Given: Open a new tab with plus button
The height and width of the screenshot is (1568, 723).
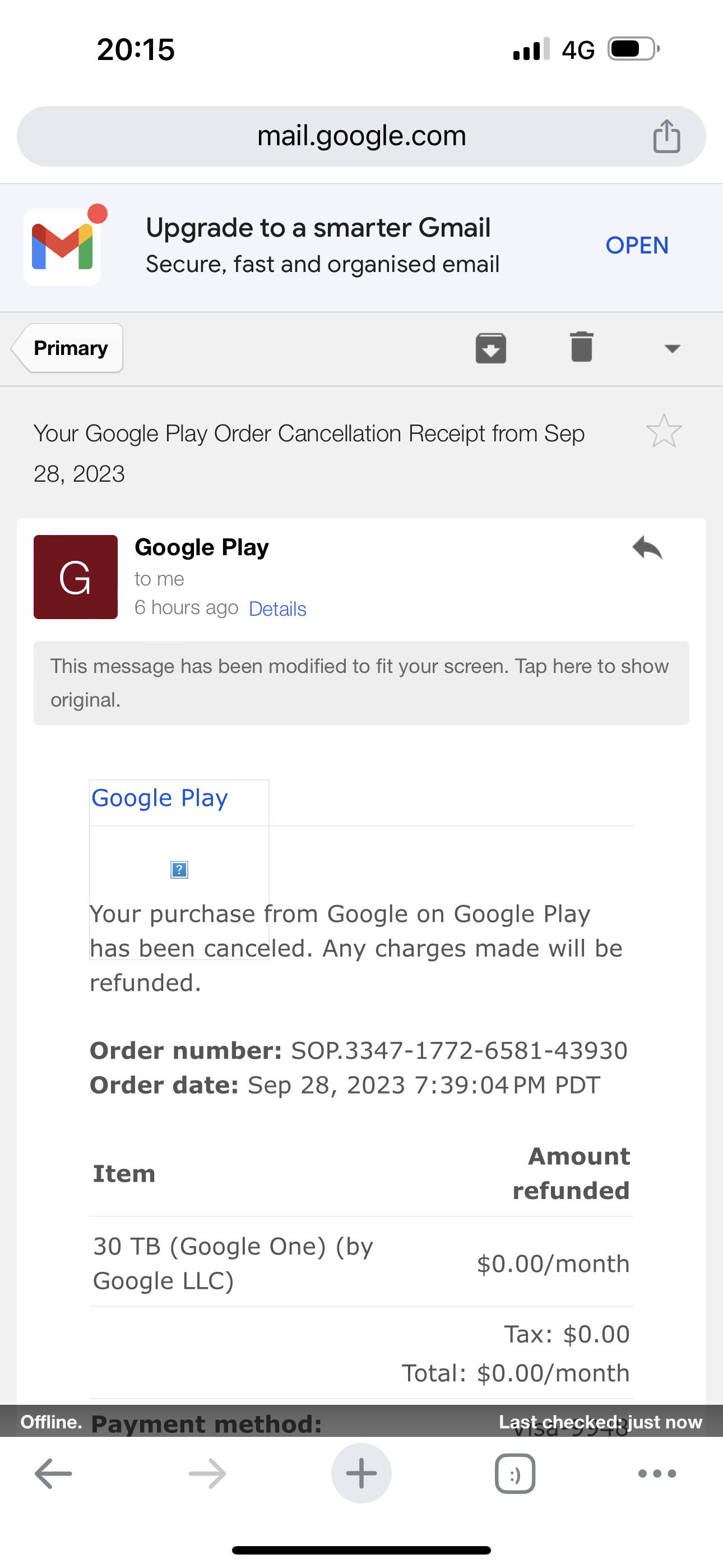Looking at the screenshot, I should click(361, 1474).
